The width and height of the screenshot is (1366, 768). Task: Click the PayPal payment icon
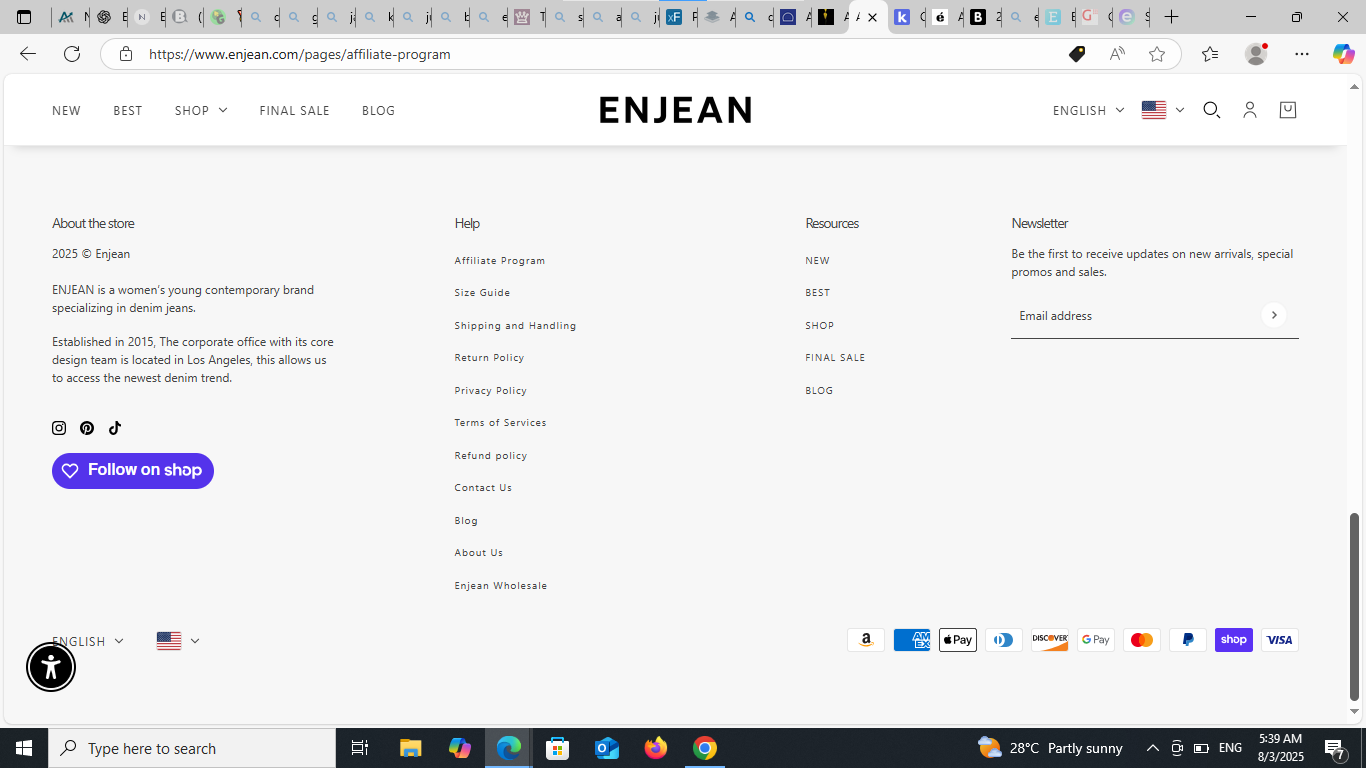click(1188, 640)
